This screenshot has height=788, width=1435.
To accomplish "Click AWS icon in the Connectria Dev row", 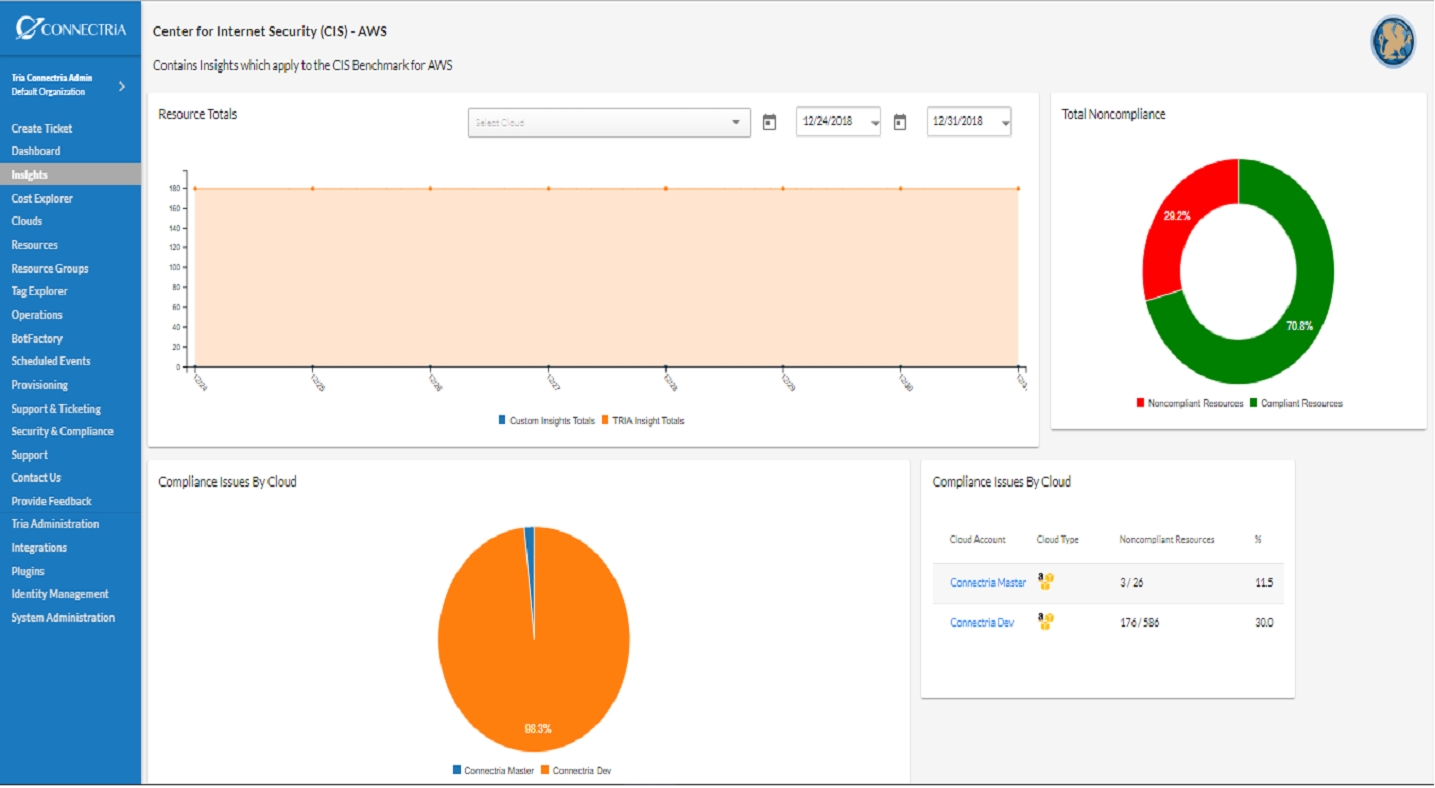I will (1046, 621).
